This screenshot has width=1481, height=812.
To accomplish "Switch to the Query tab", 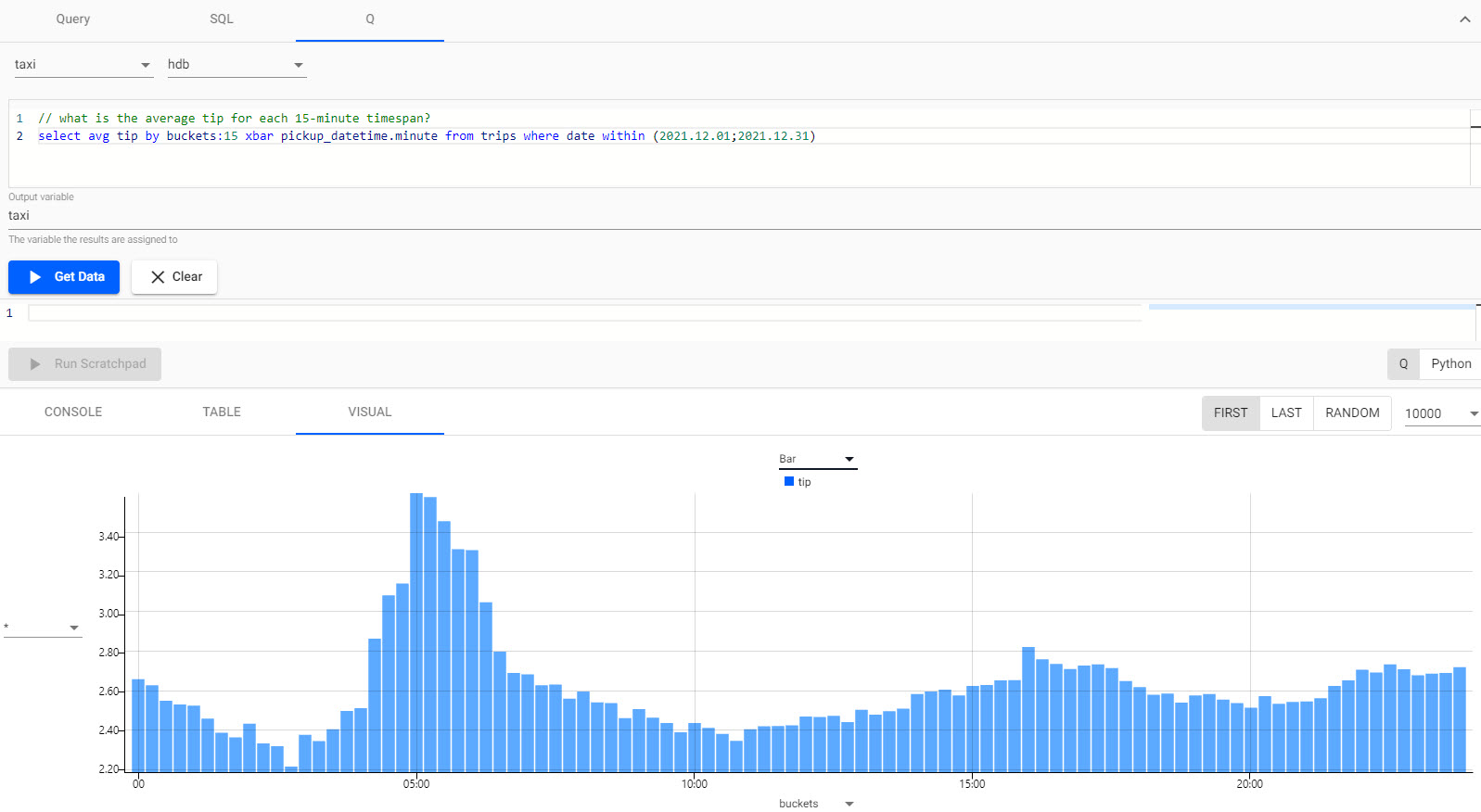I will pos(73,19).
